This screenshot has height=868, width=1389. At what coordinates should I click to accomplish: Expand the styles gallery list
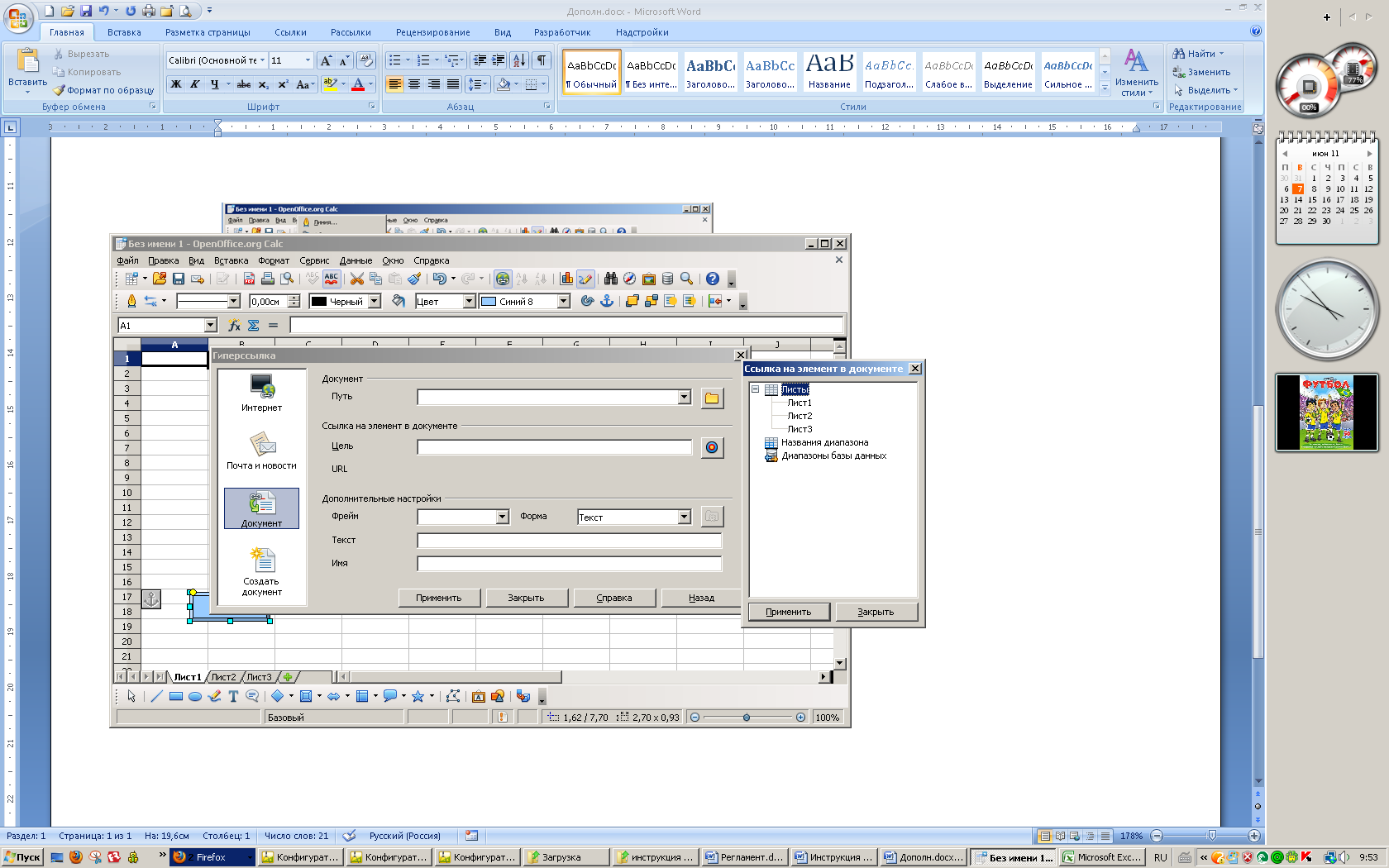1105,87
